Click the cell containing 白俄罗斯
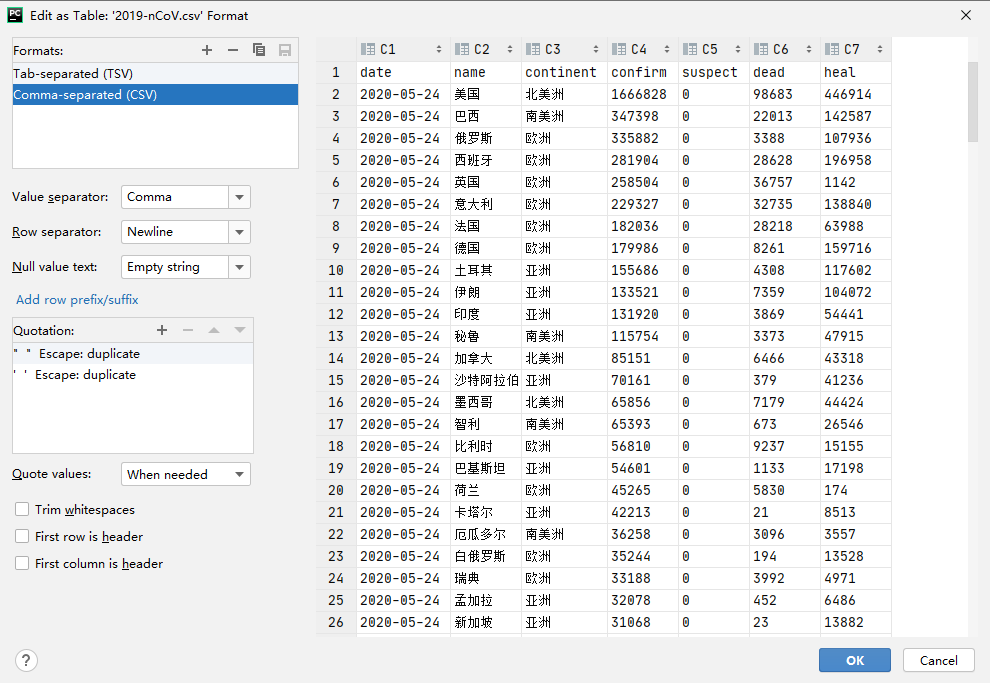990x683 pixels. pos(486,556)
